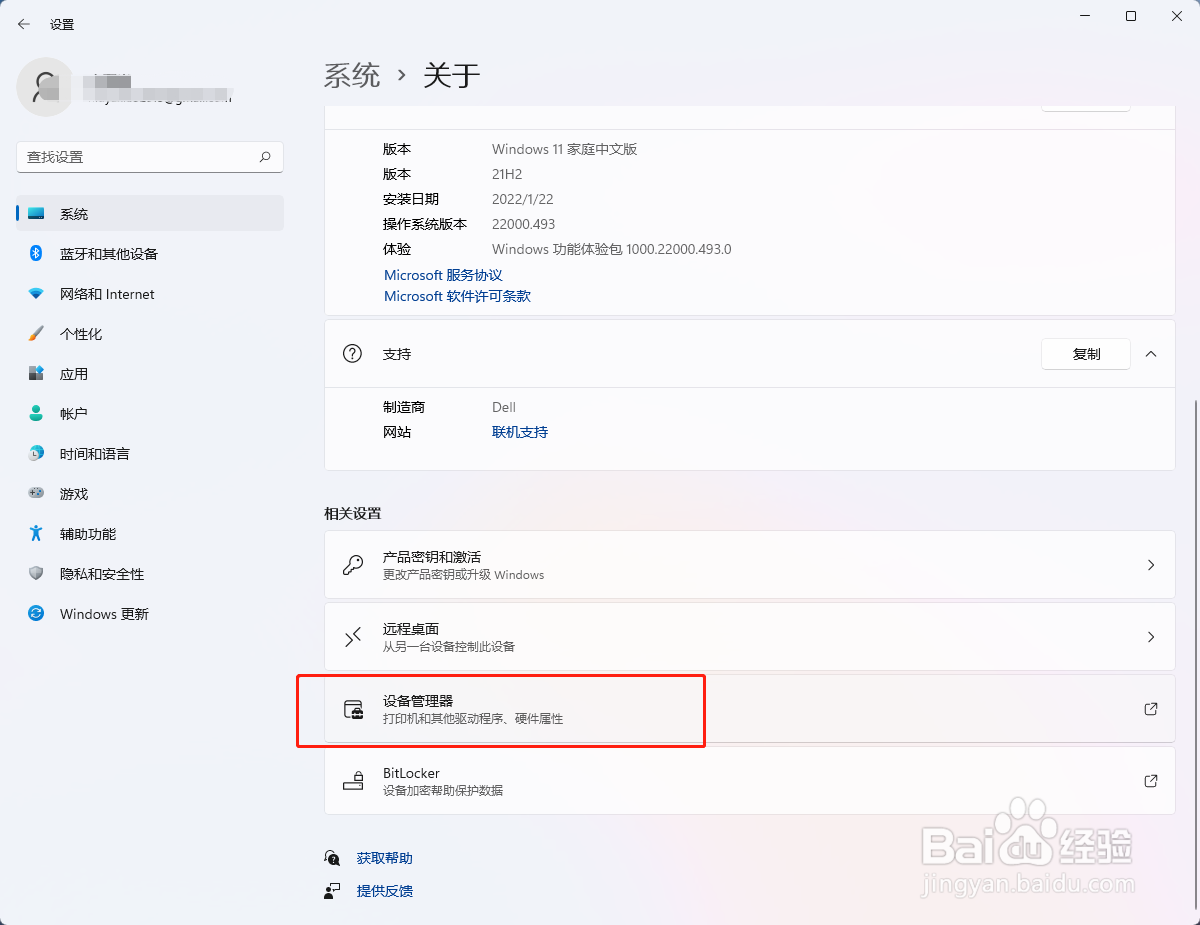1200x925 pixels.
Task: Click the BitLocker external-link icon
Action: point(1151,781)
